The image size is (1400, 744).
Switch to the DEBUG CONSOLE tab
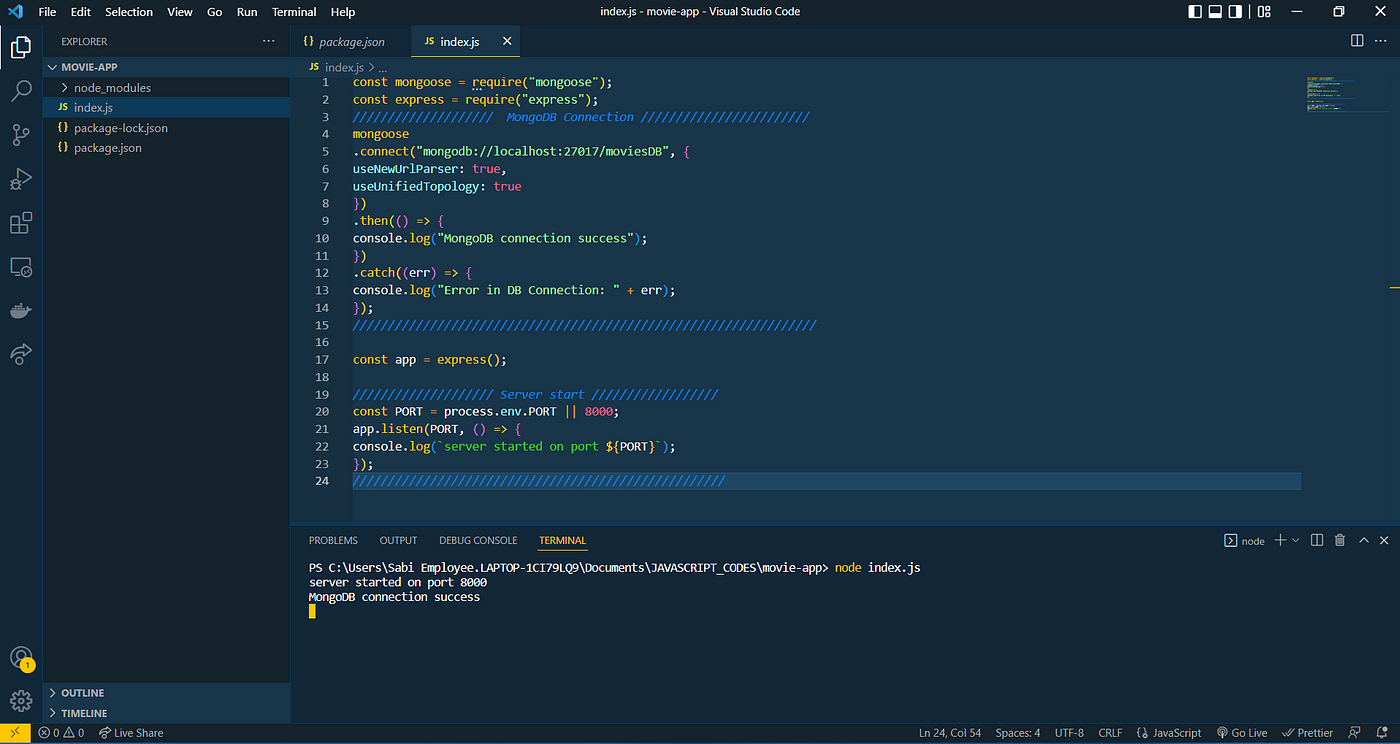(478, 540)
